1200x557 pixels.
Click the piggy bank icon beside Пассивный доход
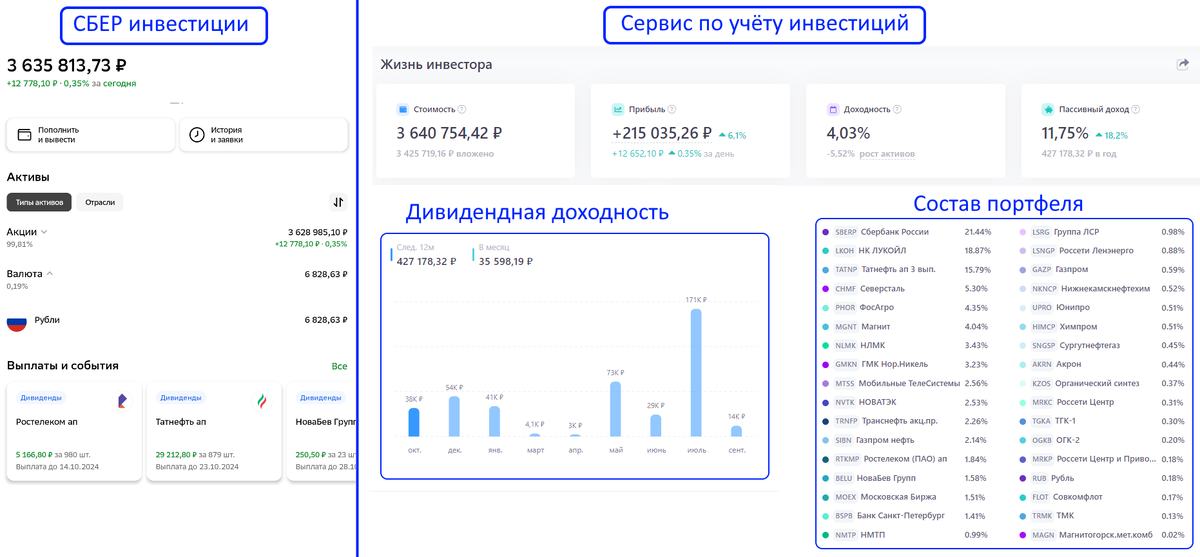pyautogui.click(x=1048, y=109)
